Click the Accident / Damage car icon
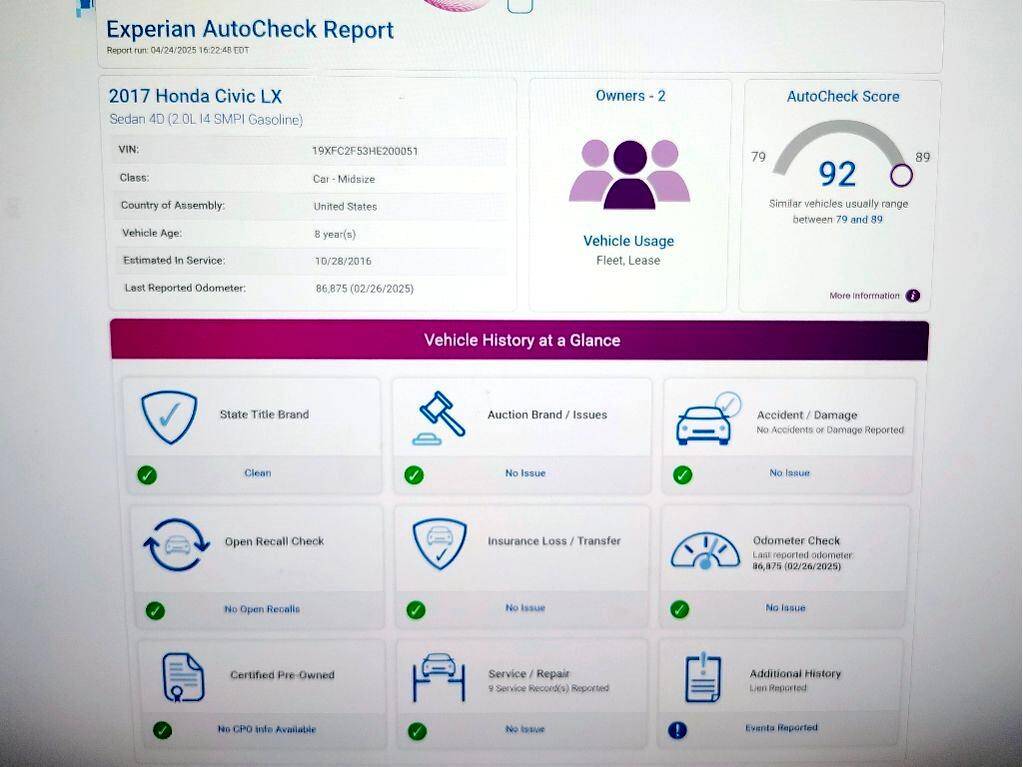The width and height of the screenshot is (1023, 767). tap(709, 419)
